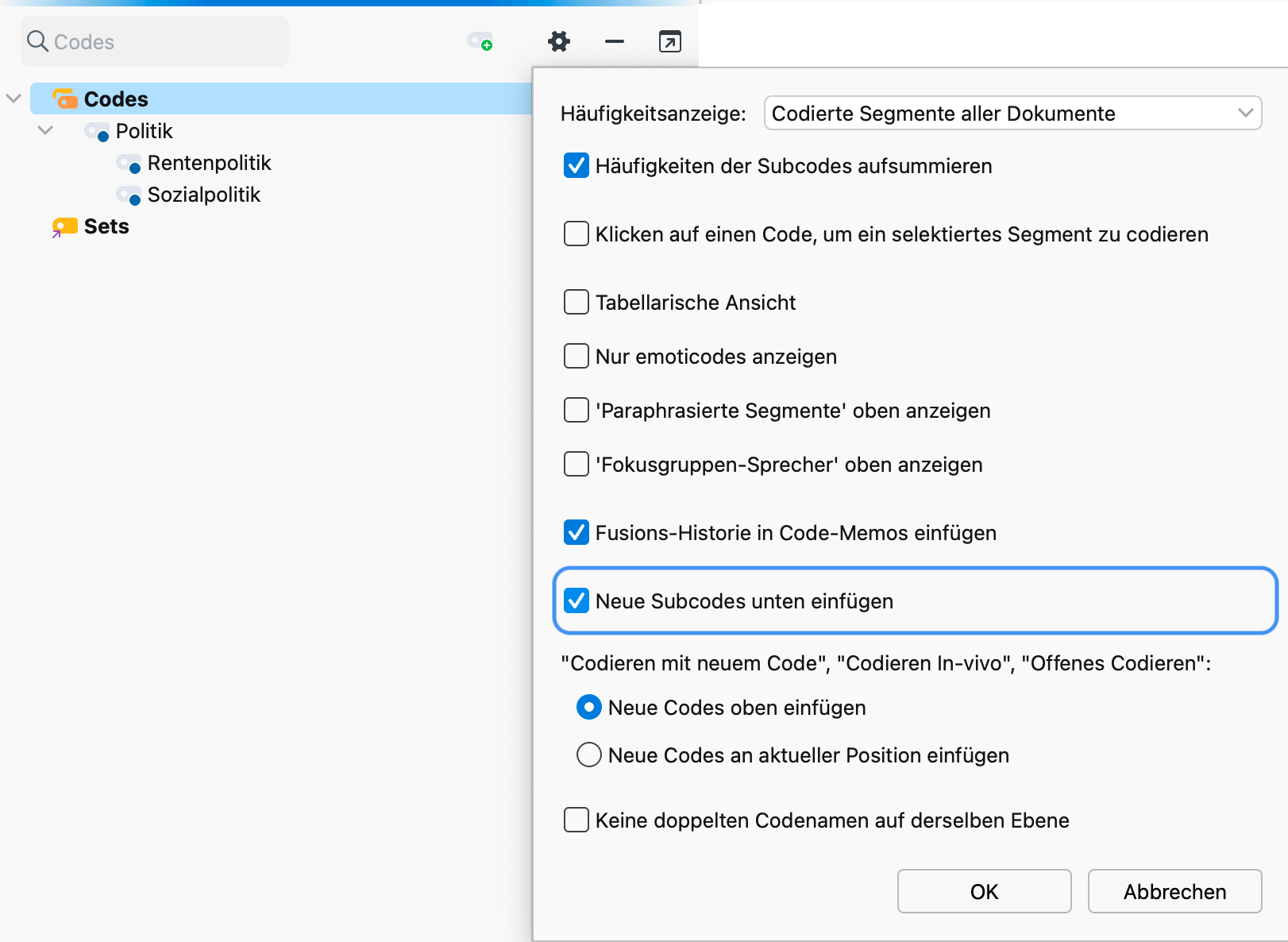Screen dimensions: 1288x942
Task: Undock the Codes window with arrow icon
Action: pos(669,41)
